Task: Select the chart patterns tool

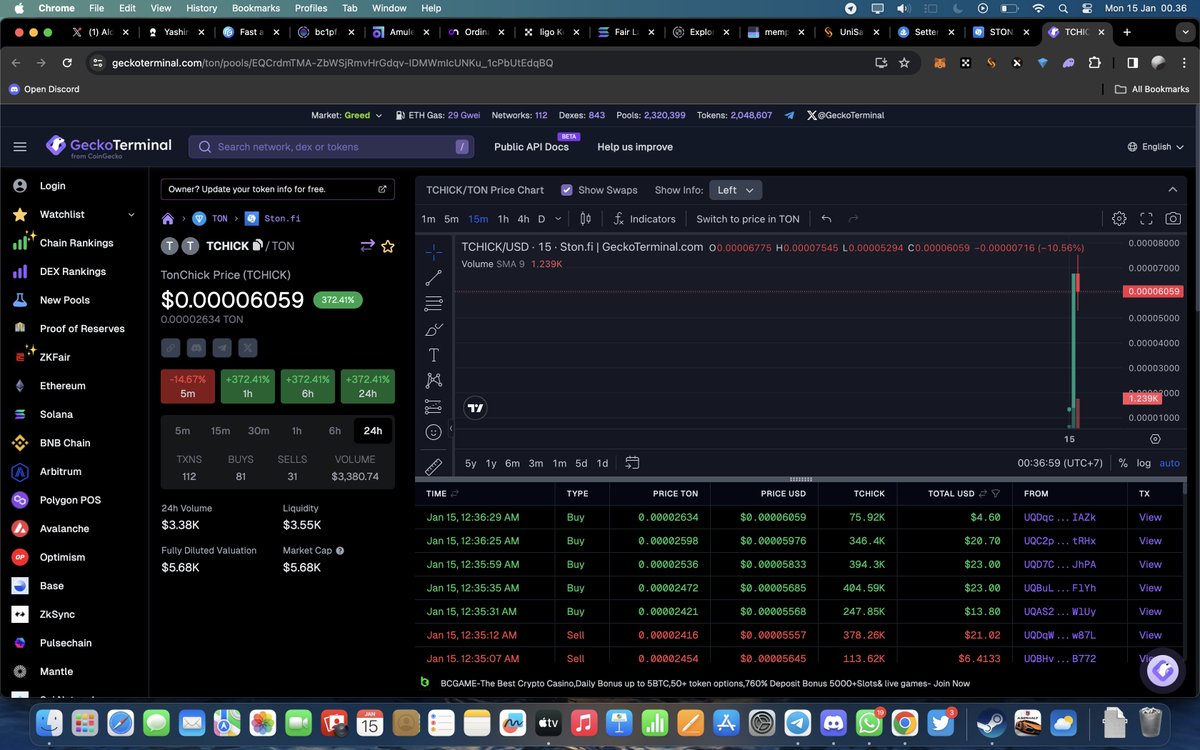Action: click(x=433, y=381)
